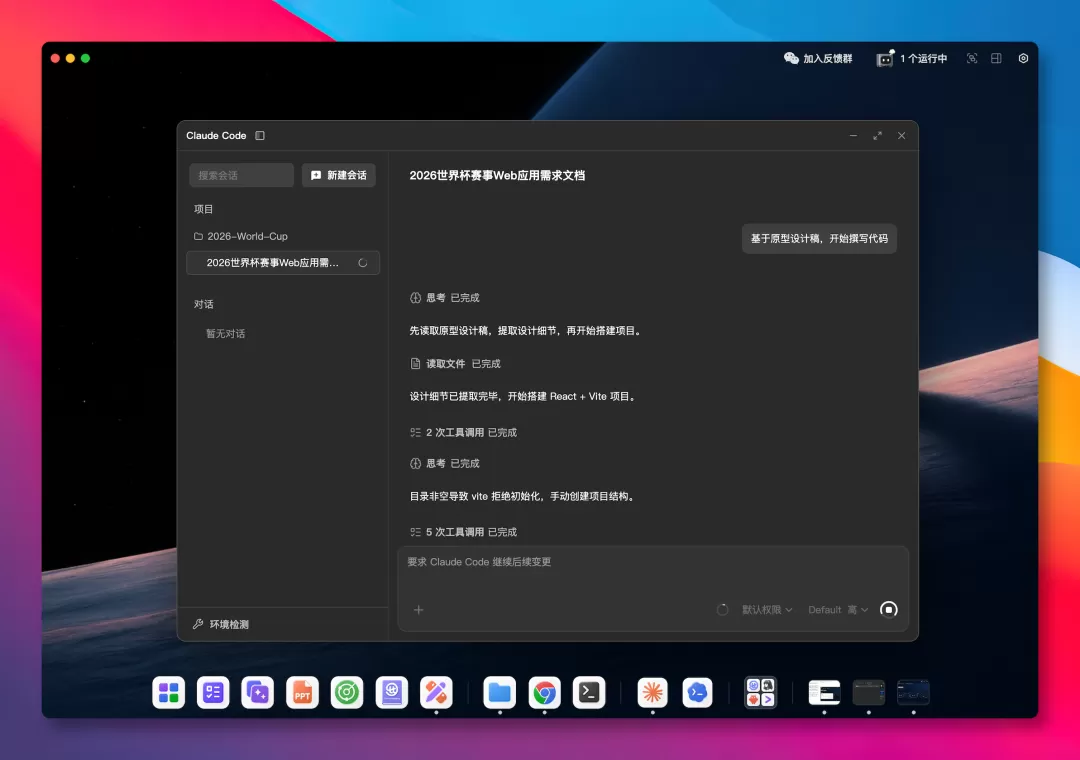Click the 暂无对话 placeholder text
Viewport: 1080px width, 760px height.
pos(225,333)
